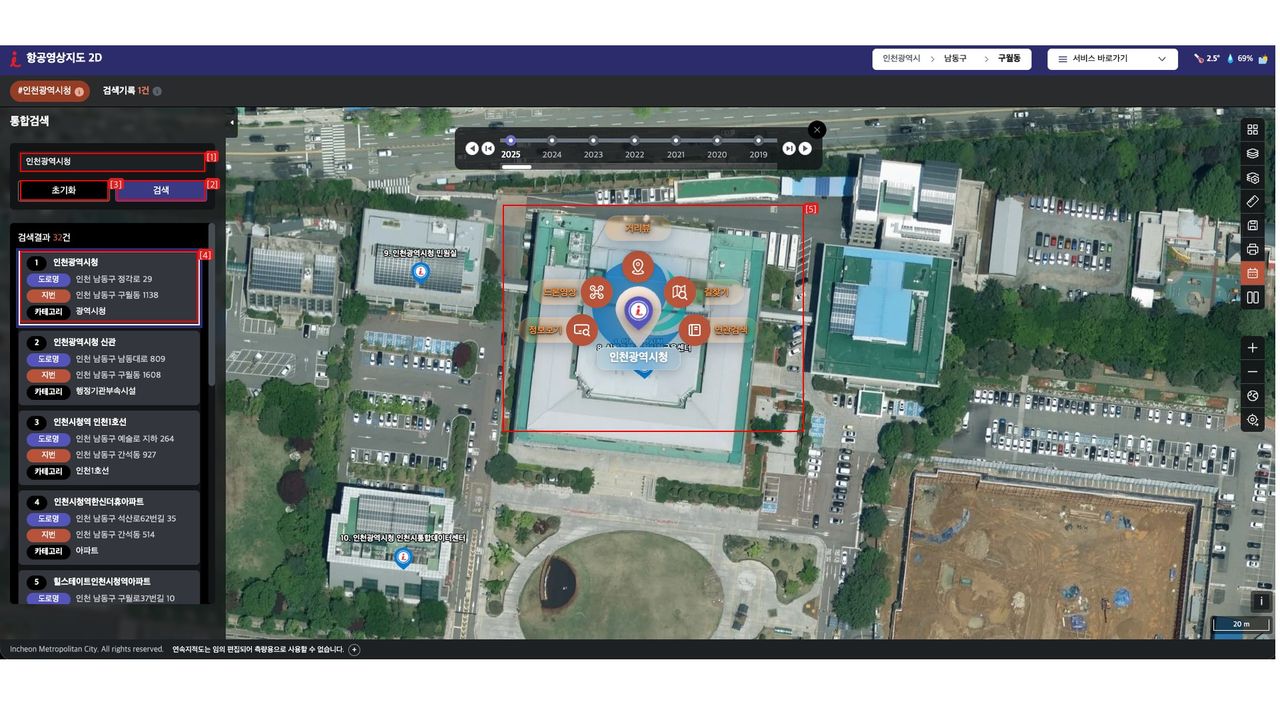The image size is (1280, 720).
Task: Select the ruler measurement tool
Action: click(1252, 201)
